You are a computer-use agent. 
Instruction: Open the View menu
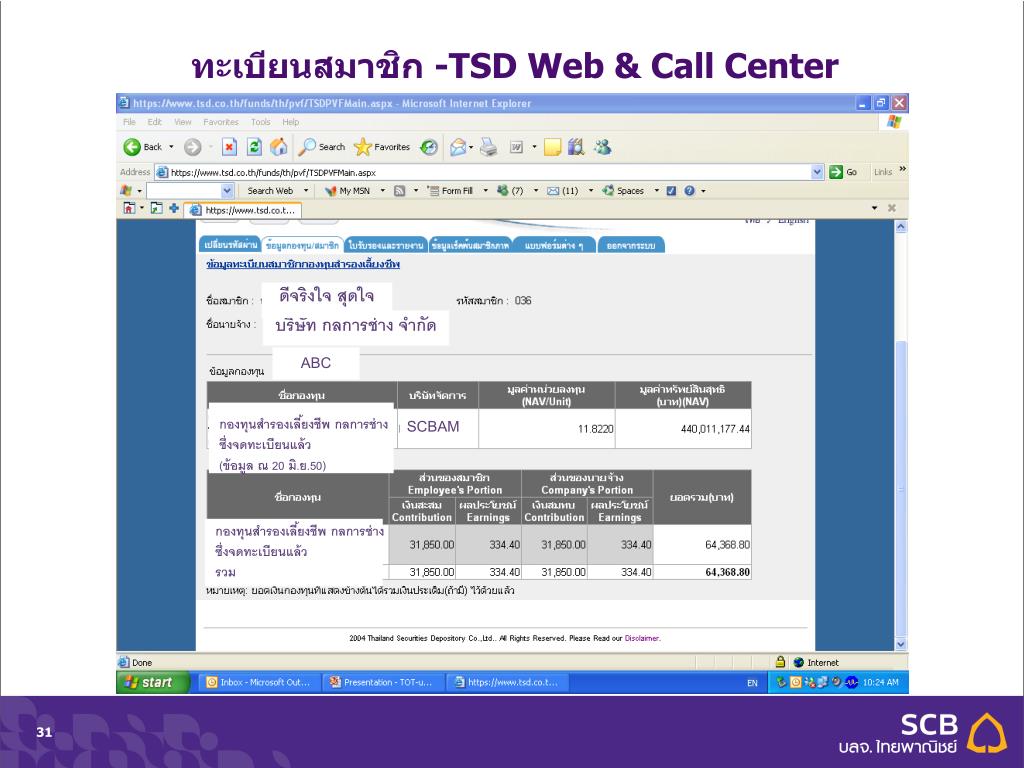[183, 122]
